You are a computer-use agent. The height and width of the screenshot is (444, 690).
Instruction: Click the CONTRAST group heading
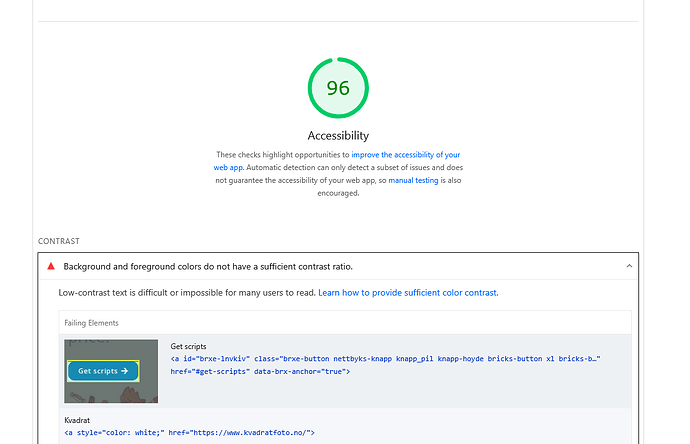click(58, 242)
